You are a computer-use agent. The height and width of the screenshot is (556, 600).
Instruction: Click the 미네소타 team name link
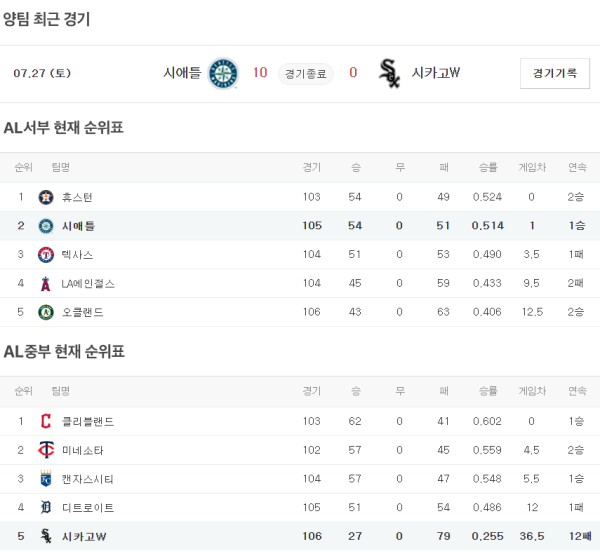click(83, 450)
